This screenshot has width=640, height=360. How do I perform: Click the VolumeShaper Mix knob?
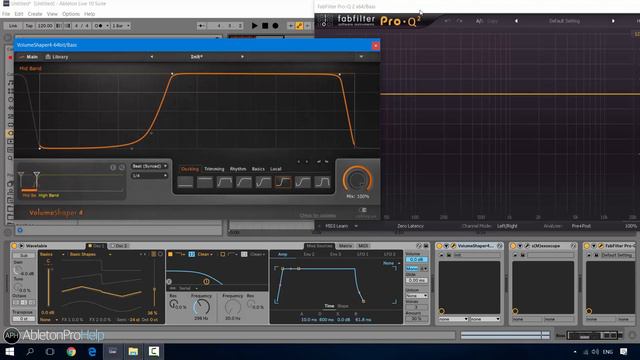[x=358, y=180]
